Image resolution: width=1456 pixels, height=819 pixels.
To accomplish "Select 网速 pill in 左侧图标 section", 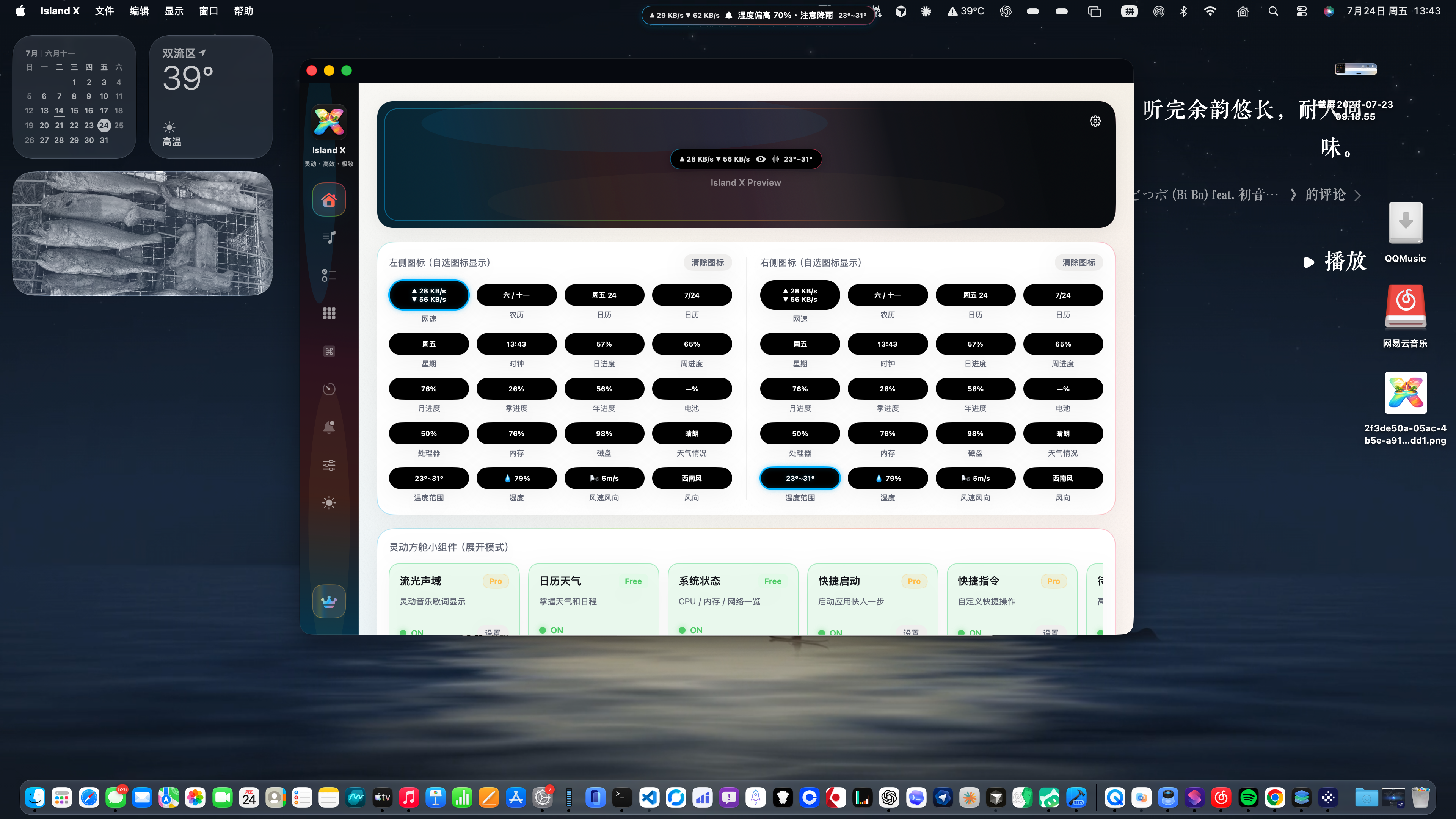I will coord(428,295).
